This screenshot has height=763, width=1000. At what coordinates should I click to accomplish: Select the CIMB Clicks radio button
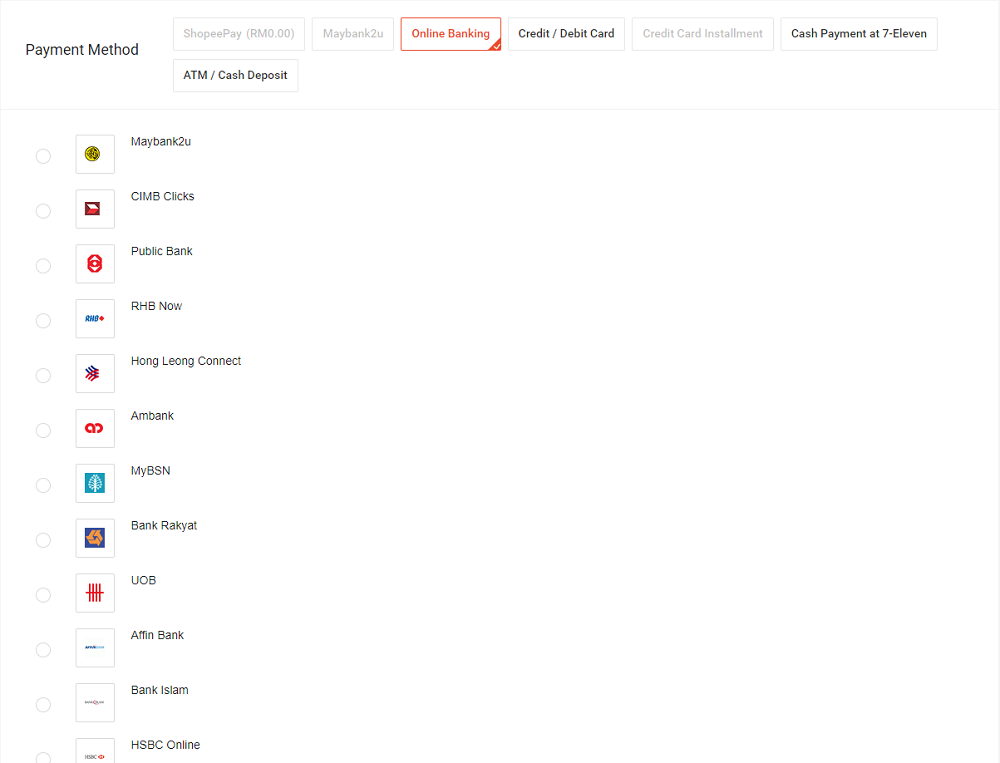pos(43,211)
